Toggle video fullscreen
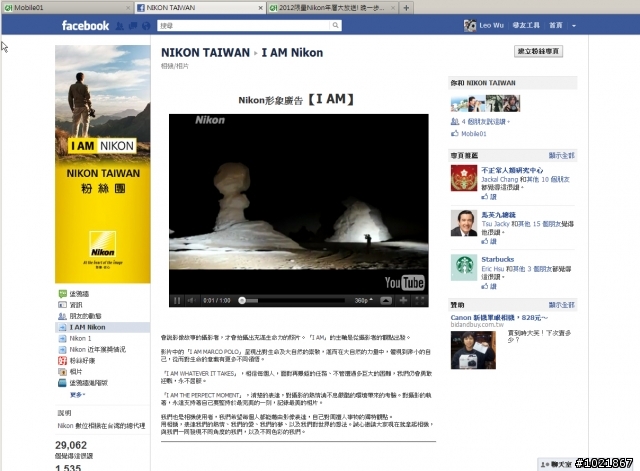Screen dimensions: 640x471 [420, 300]
